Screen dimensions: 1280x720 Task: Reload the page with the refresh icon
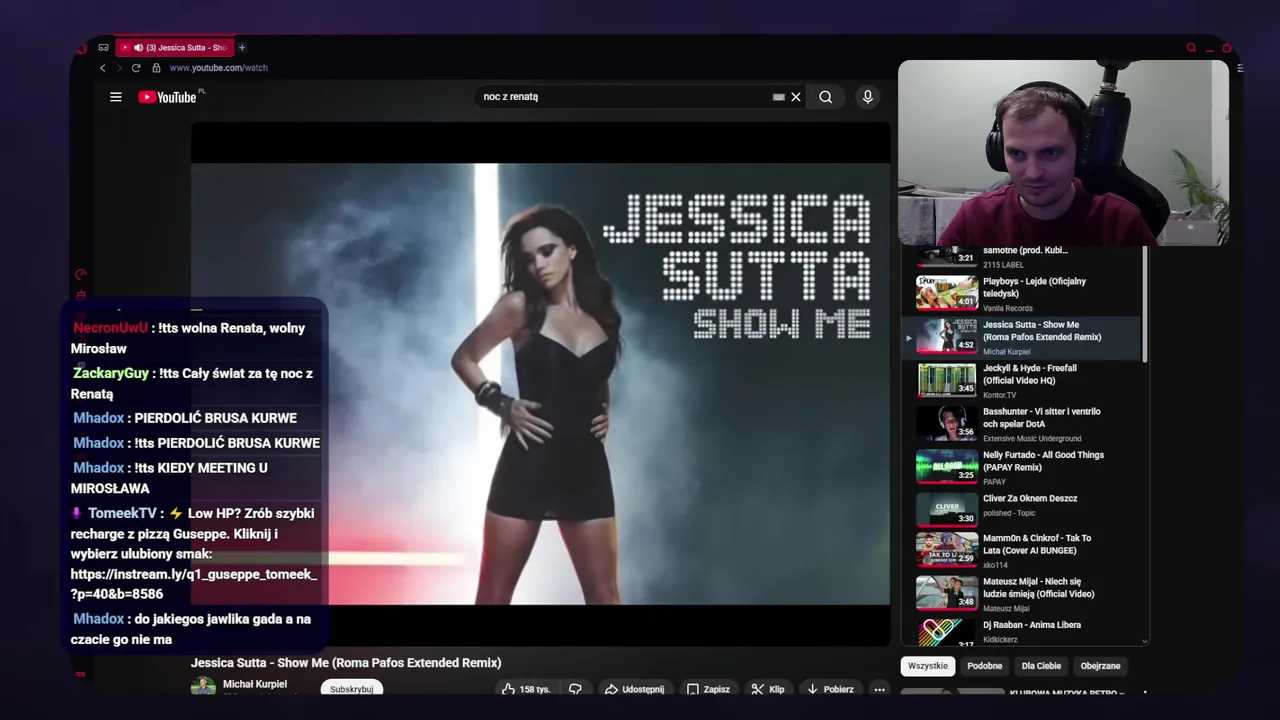pos(136,68)
